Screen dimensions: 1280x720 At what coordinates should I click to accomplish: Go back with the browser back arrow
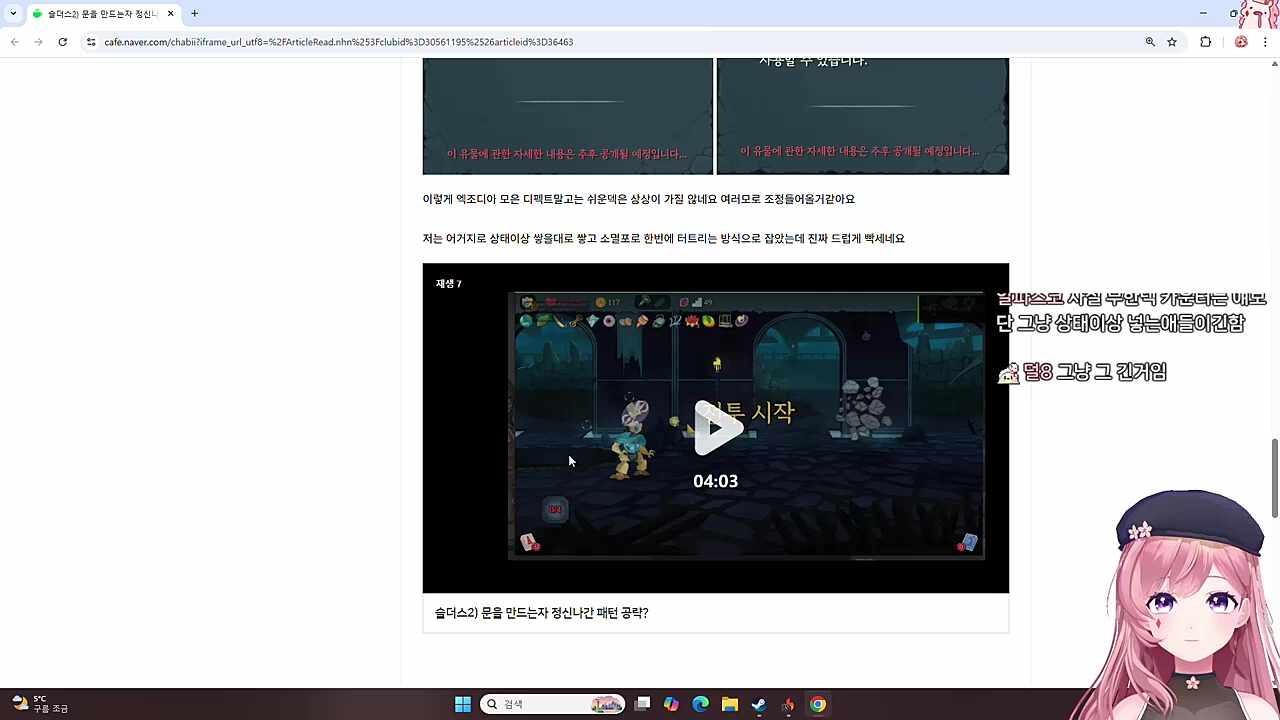coord(14,42)
